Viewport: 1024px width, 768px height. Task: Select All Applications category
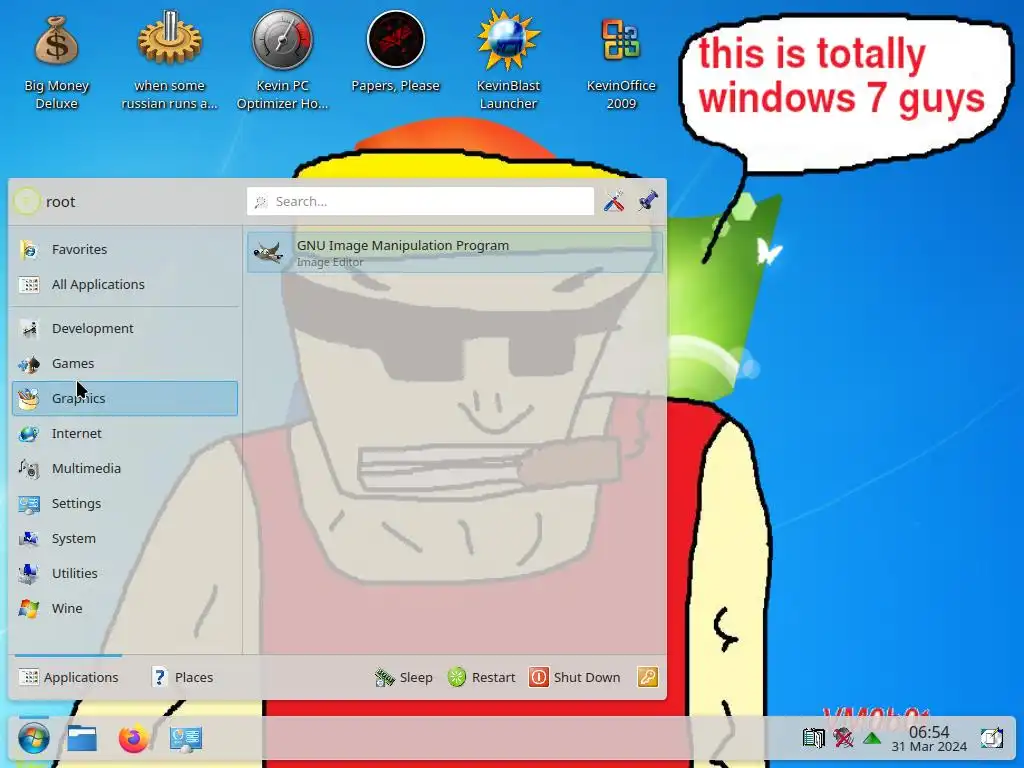pyautogui.click(x=125, y=285)
